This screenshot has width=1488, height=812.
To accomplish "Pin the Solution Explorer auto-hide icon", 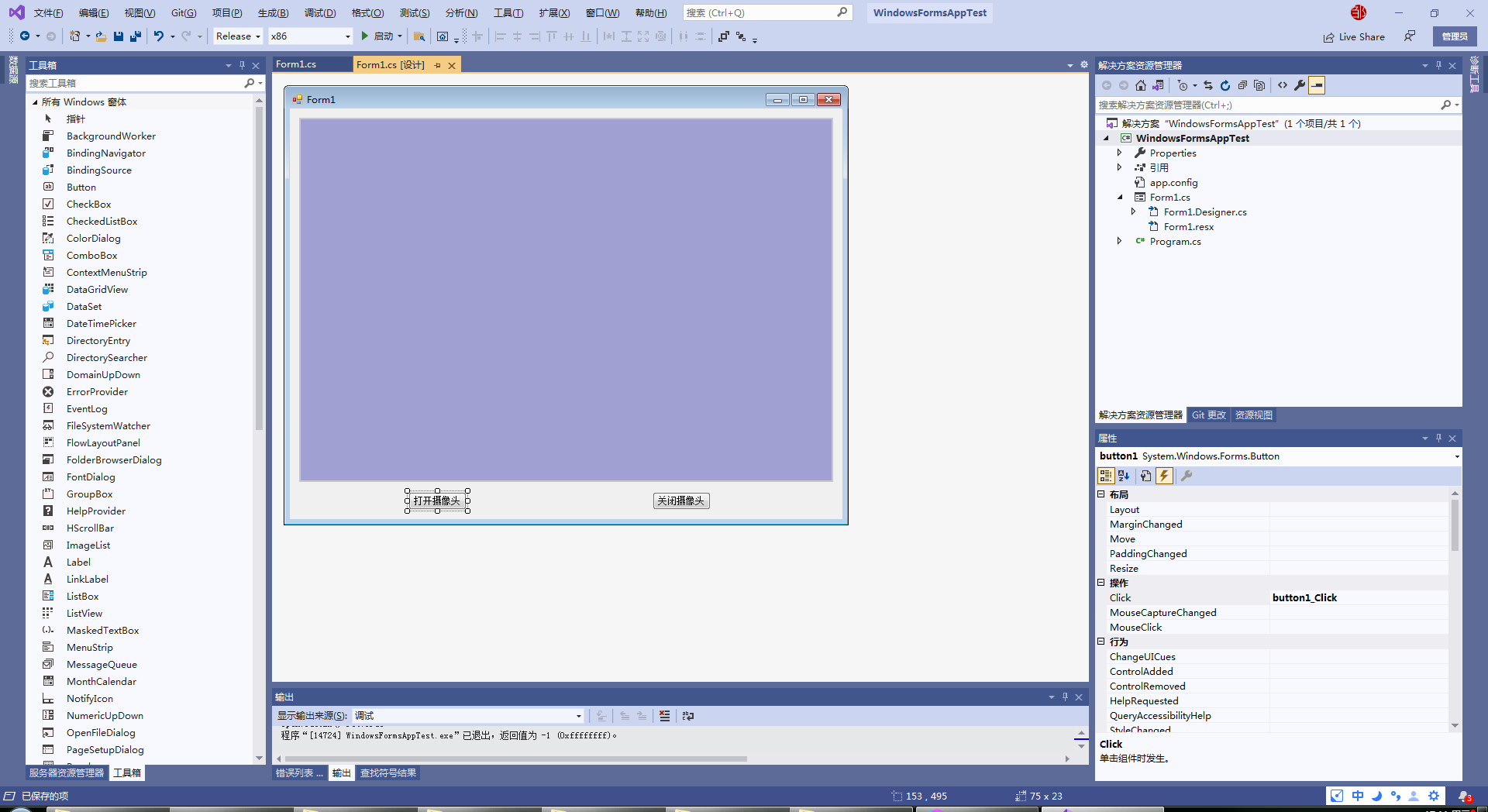I will tap(1438, 66).
